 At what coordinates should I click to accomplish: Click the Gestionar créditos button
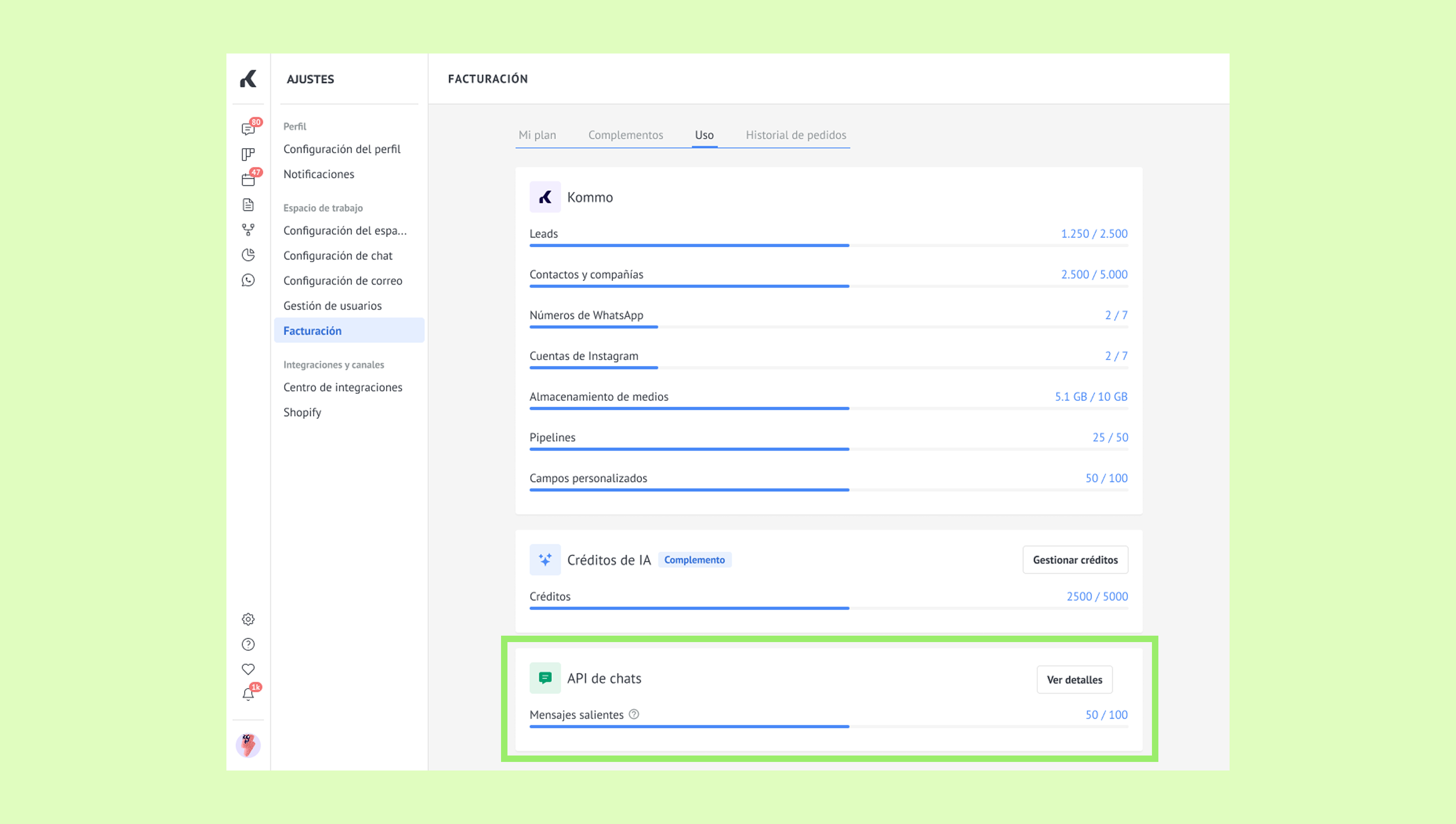1075,560
